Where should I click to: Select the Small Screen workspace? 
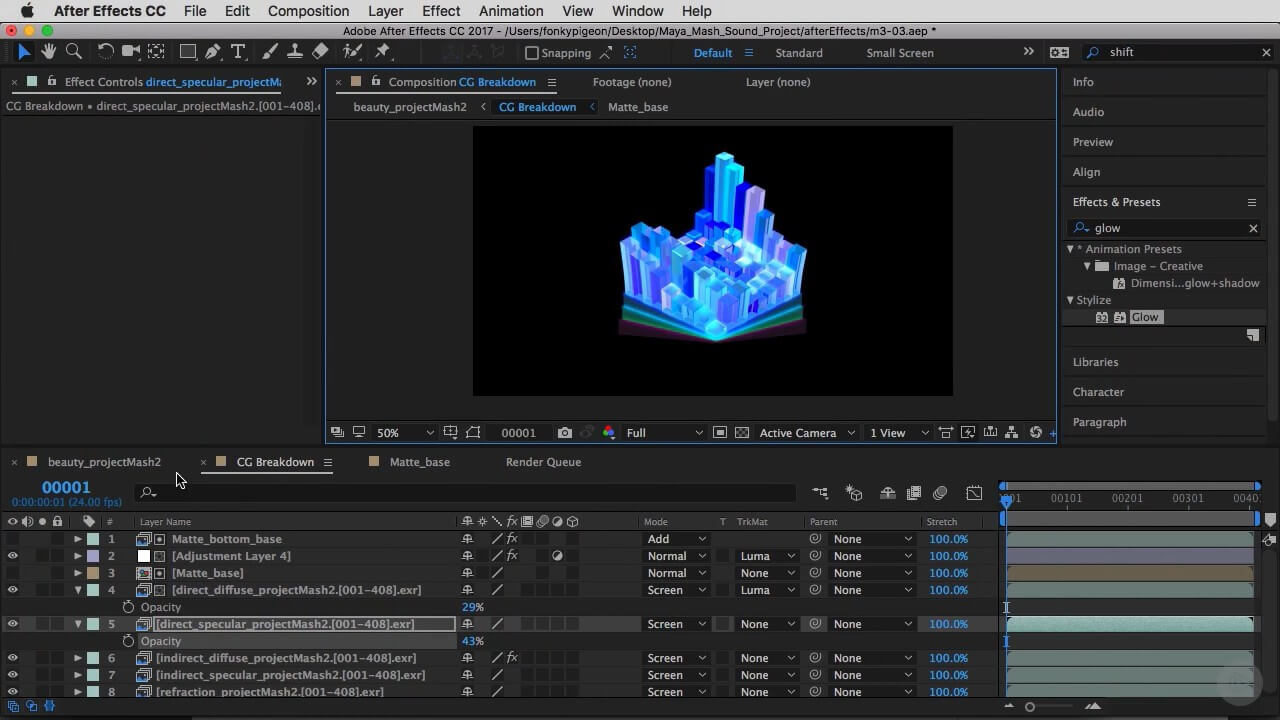(900, 53)
